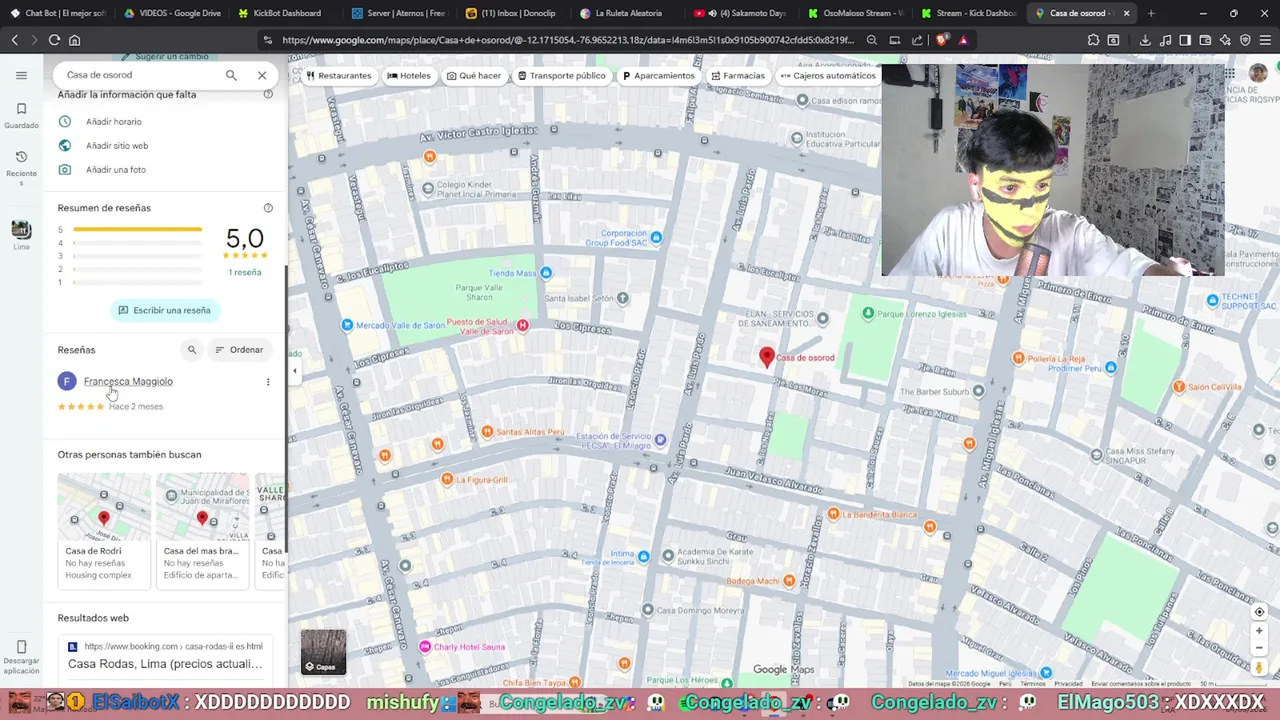The width and height of the screenshot is (1280, 720).
Task: Clear the search with the X icon
Action: 262,75
